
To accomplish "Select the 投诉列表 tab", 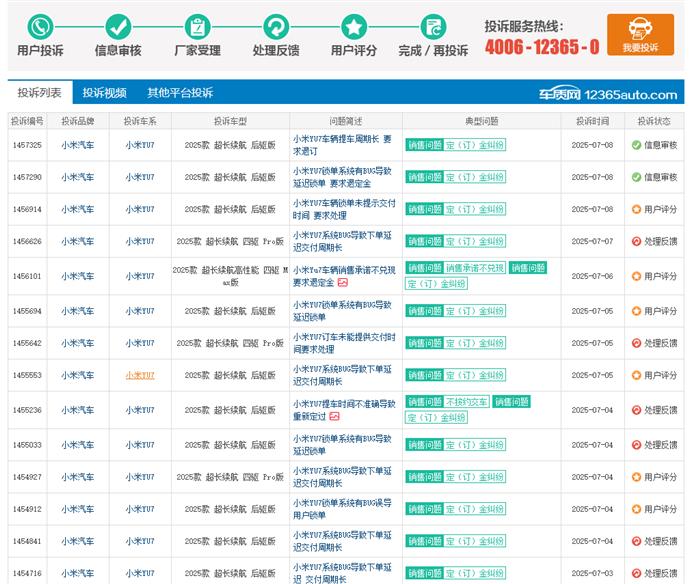I will coord(40,92).
